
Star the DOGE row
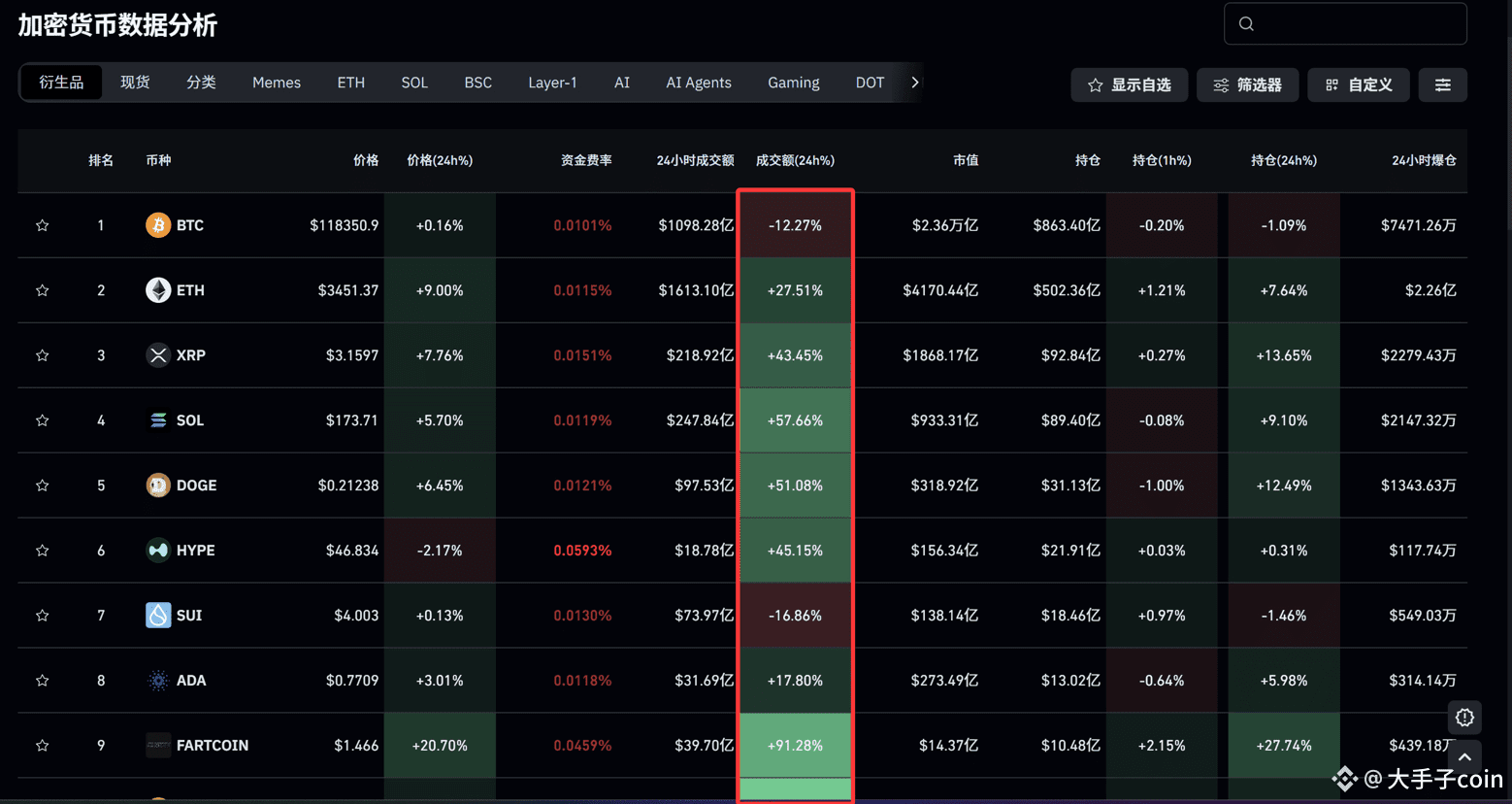click(42, 486)
